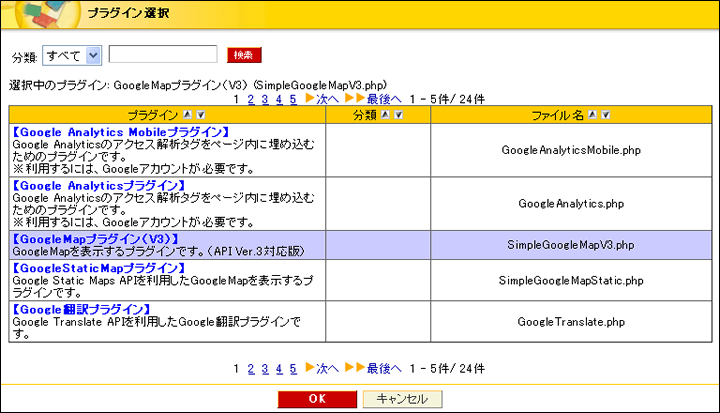Image resolution: width=720 pixels, height=413 pixels.
Task: Sort 分類 column descending icon
Action: (x=399, y=116)
